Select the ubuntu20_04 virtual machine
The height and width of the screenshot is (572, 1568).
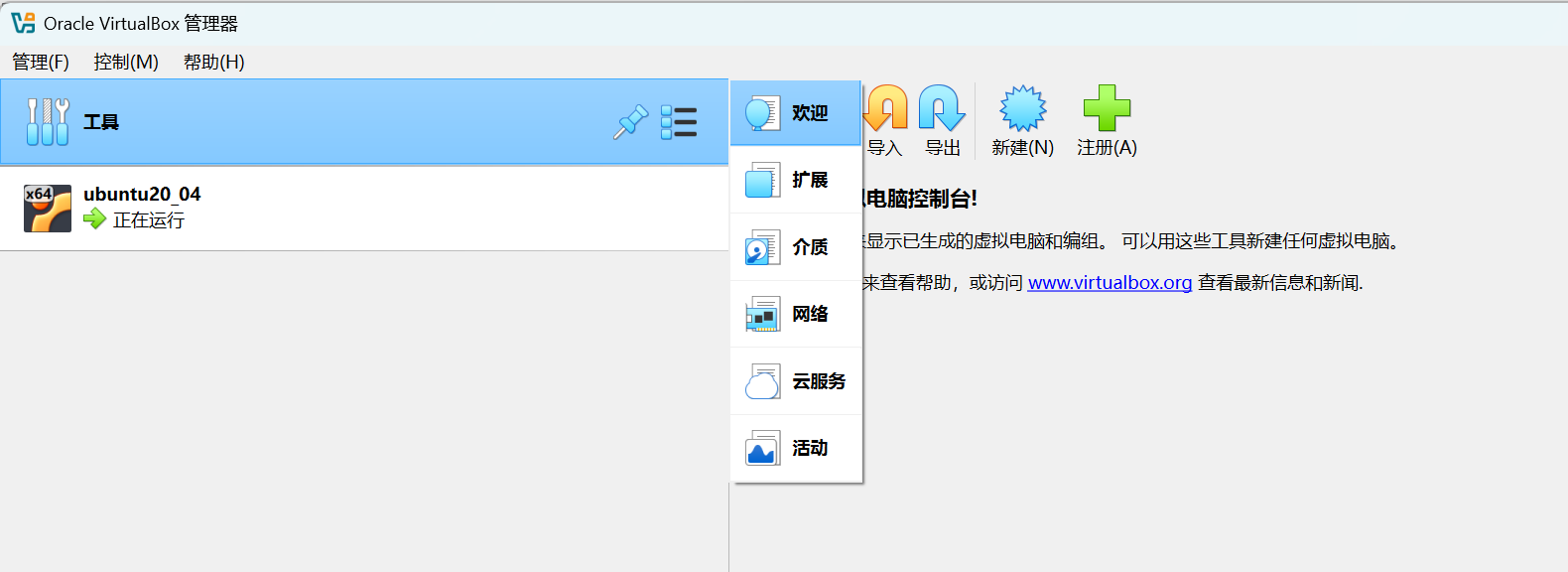coord(364,209)
